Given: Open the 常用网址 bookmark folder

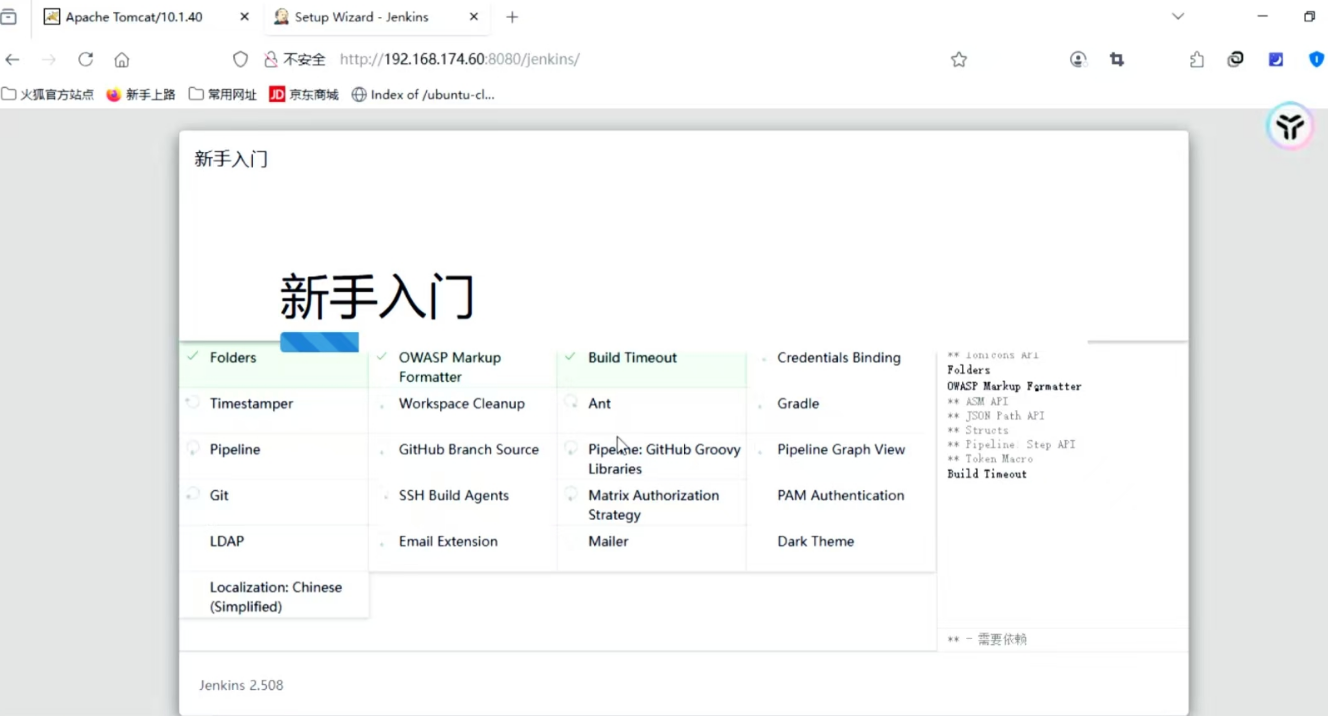Looking at the screenshot, I should tap(223, 95).
